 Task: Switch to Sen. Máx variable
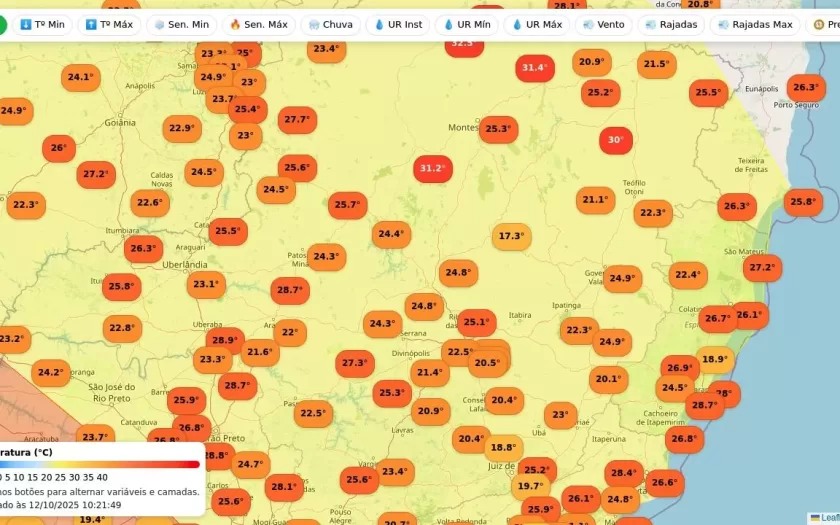(x=258, y=24)
